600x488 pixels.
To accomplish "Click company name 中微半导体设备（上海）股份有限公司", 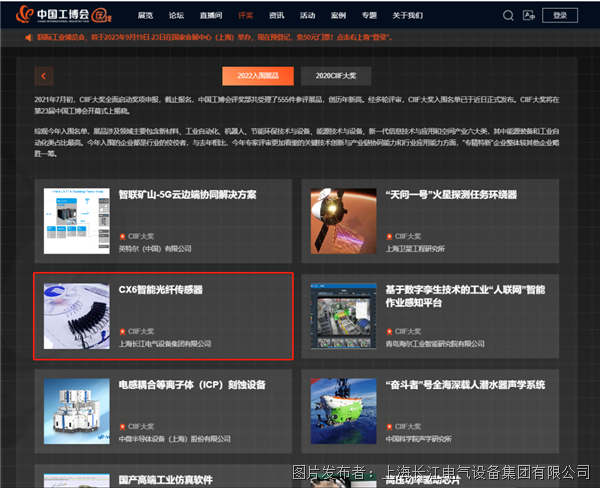I will click(174, 439).
